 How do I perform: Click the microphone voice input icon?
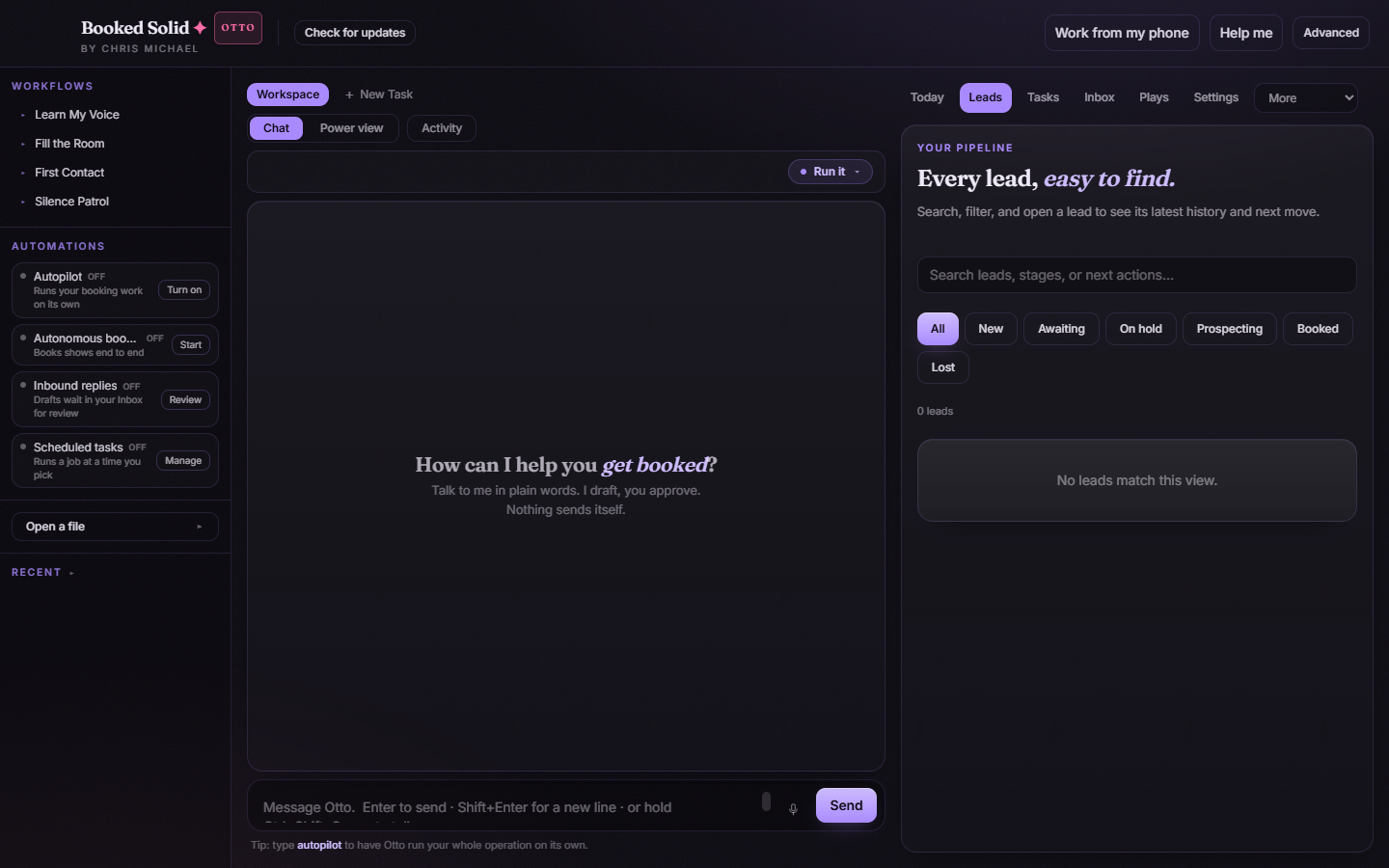pyautogui.click(x=793, y=809)
